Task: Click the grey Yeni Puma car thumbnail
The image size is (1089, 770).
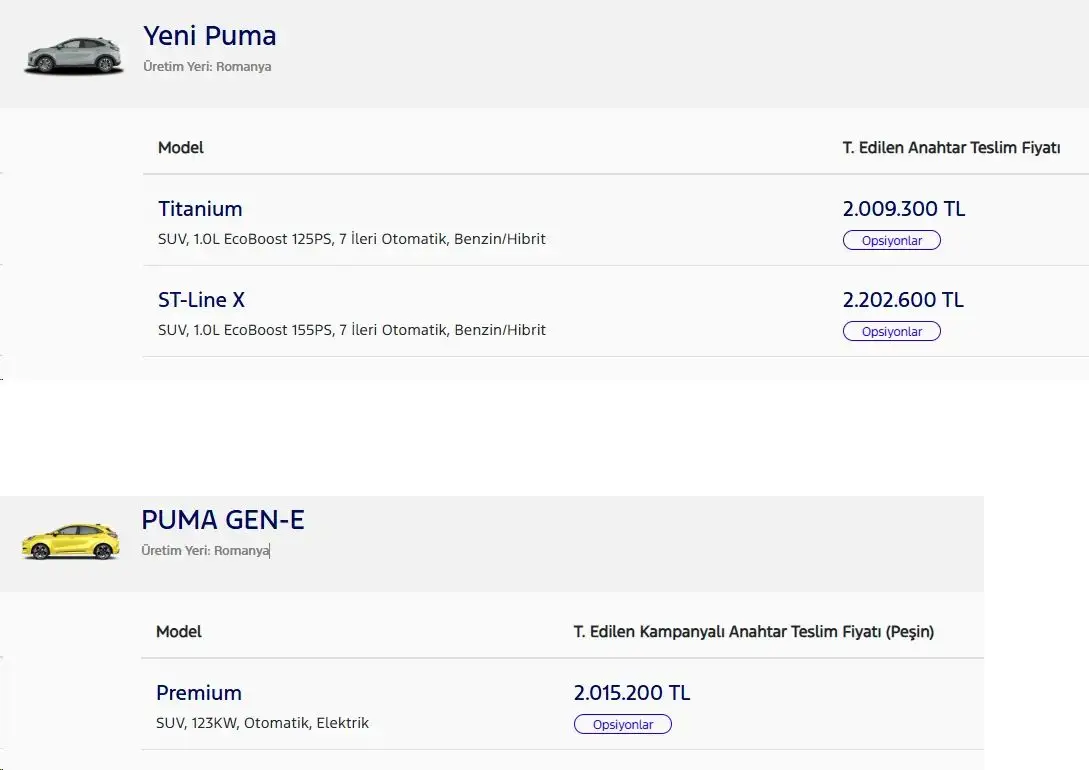Action: [x=74, y=55]
